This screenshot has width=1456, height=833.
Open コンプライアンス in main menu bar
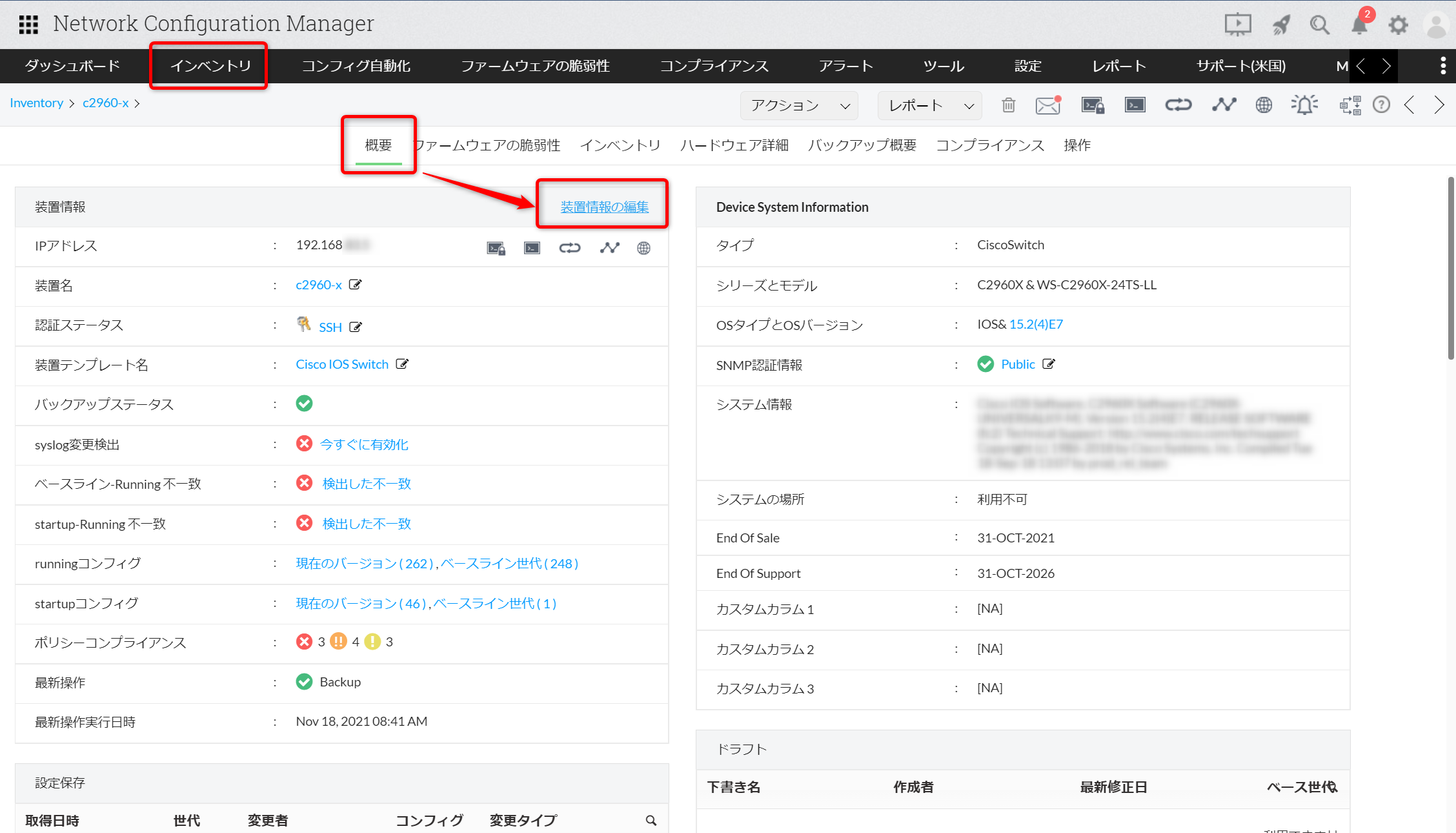(714, 66)
